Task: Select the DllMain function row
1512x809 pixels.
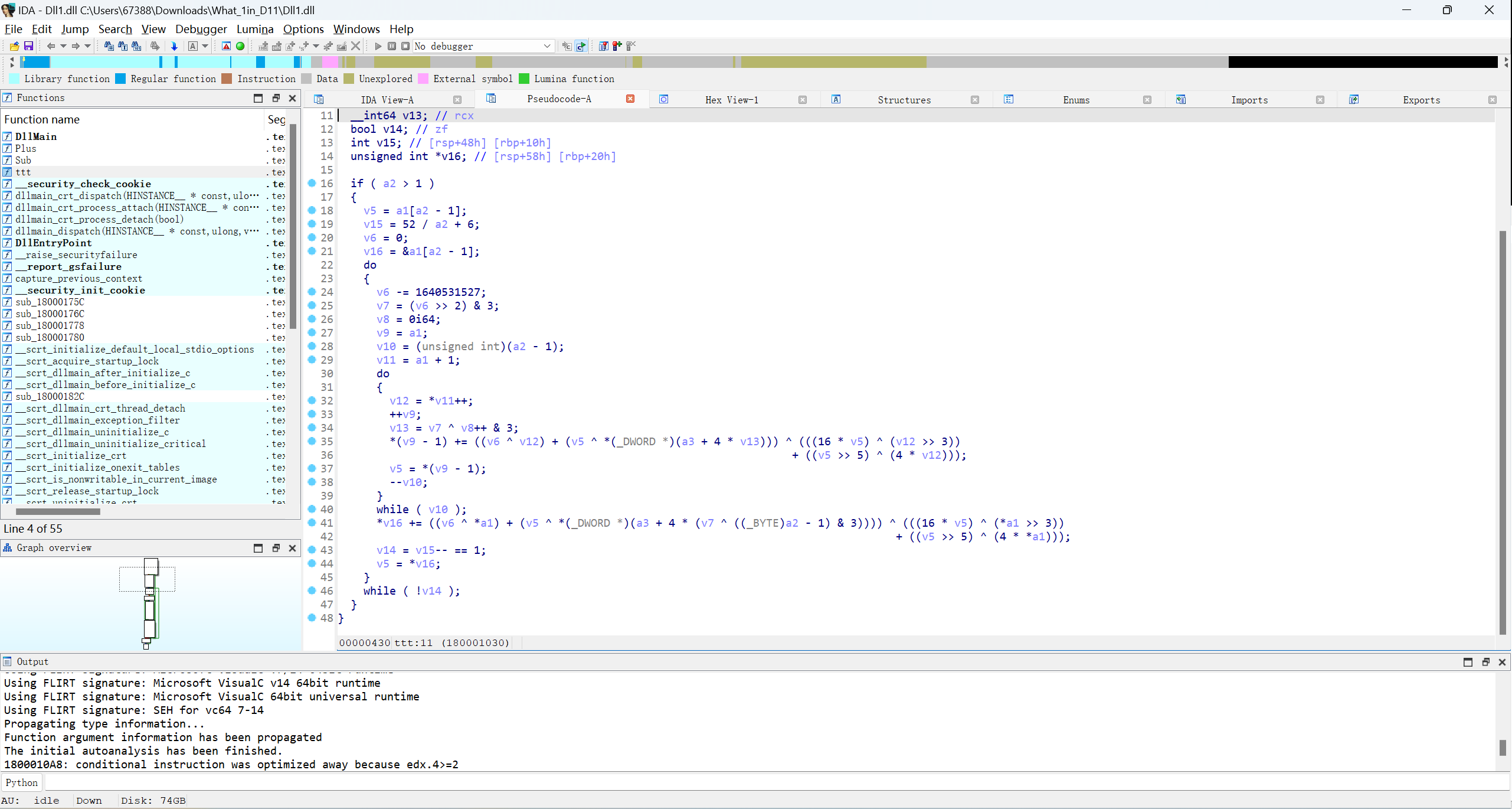Action: [x=144, y=136]
